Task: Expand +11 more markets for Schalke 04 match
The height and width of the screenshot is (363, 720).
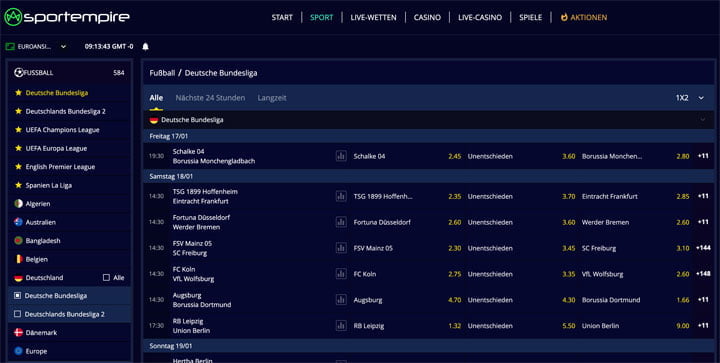Action: [x=703, y=156]
